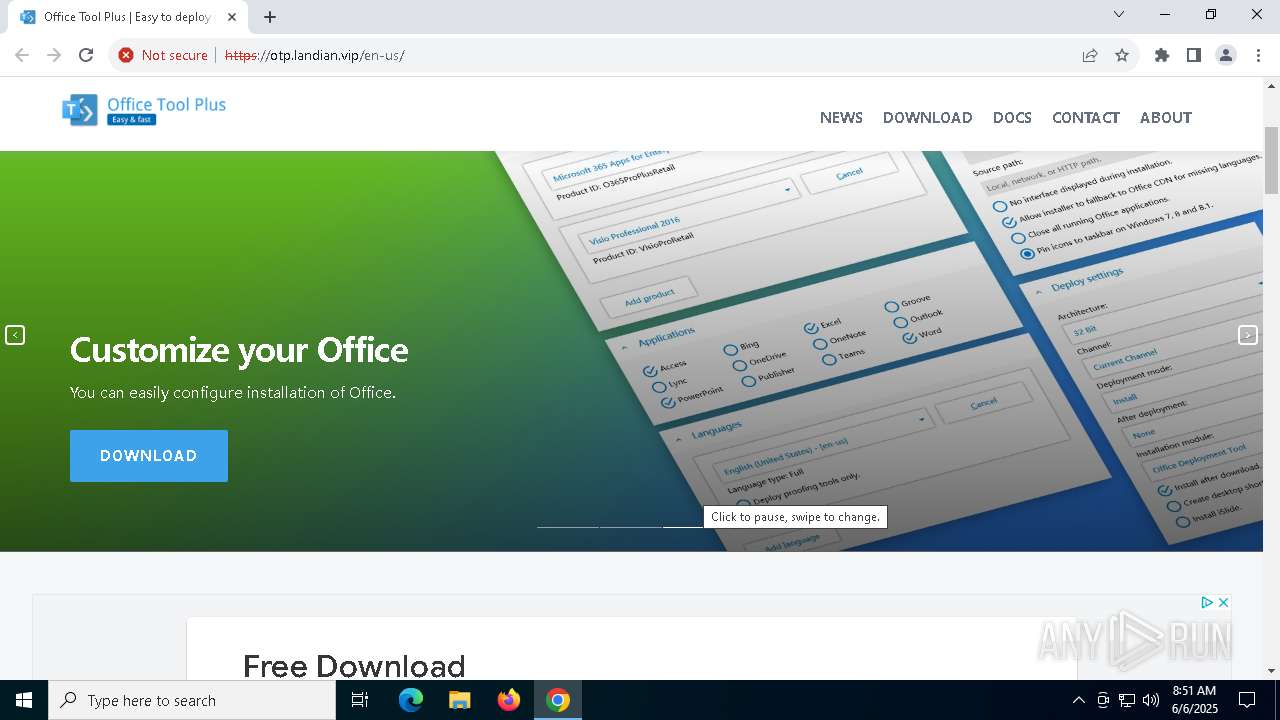Close the advertisement with X
The width and height of the screenshot is (1280, 720).
coord(1223,602)
